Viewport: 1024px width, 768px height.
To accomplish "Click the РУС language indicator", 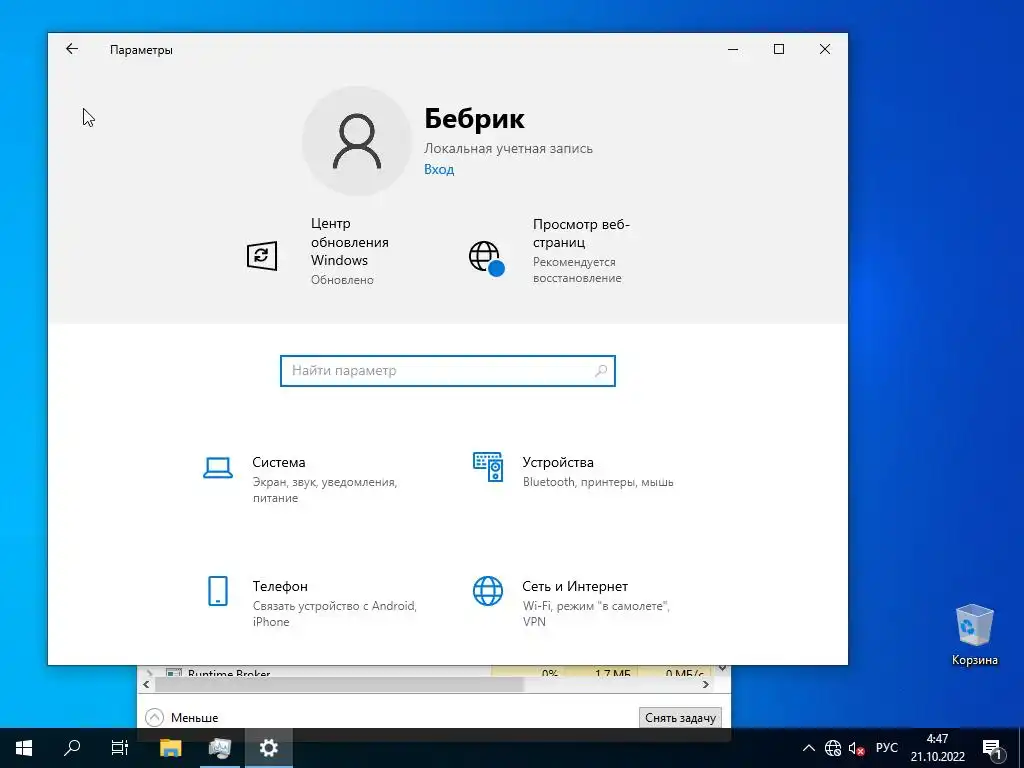I will (x=886, y=748).
